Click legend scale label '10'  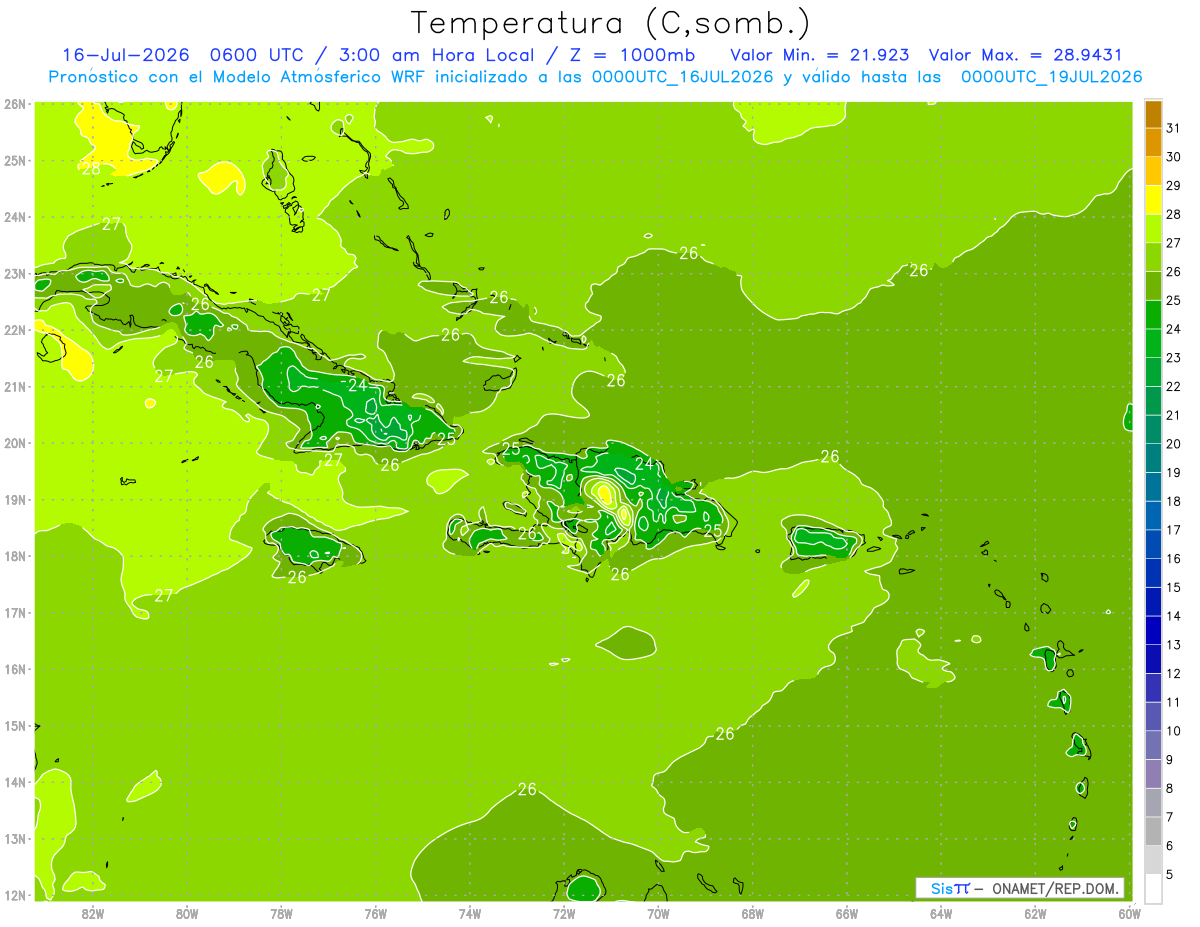tap(1173, 731)
